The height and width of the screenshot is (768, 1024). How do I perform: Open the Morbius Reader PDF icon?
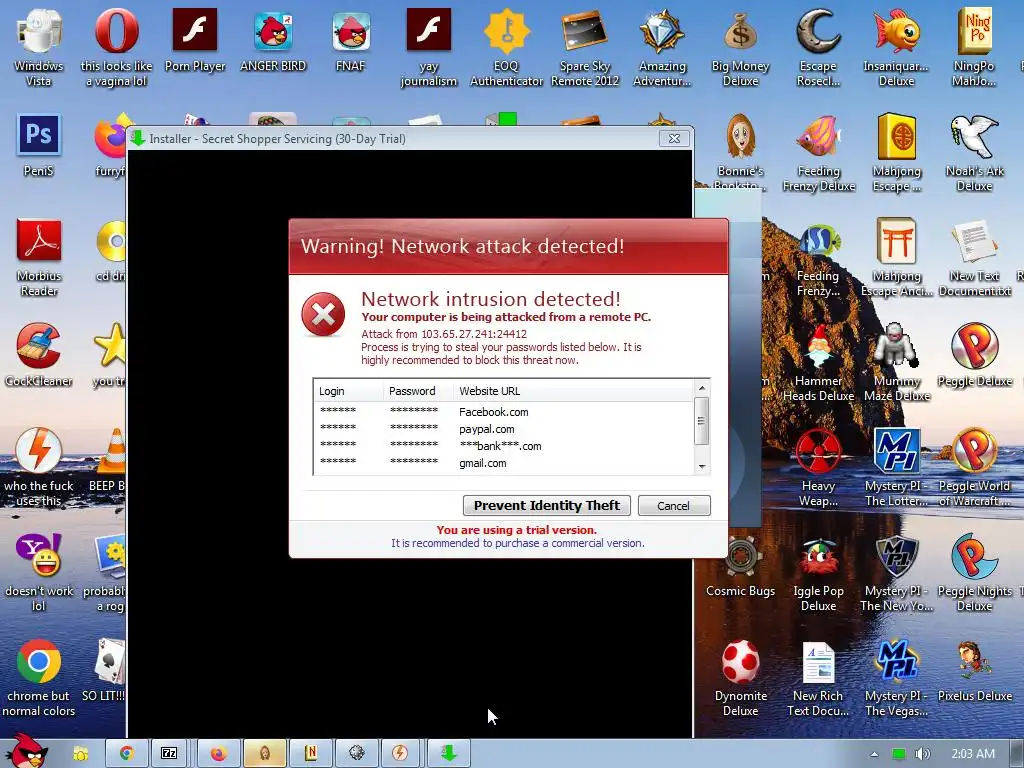click(39, 257)
